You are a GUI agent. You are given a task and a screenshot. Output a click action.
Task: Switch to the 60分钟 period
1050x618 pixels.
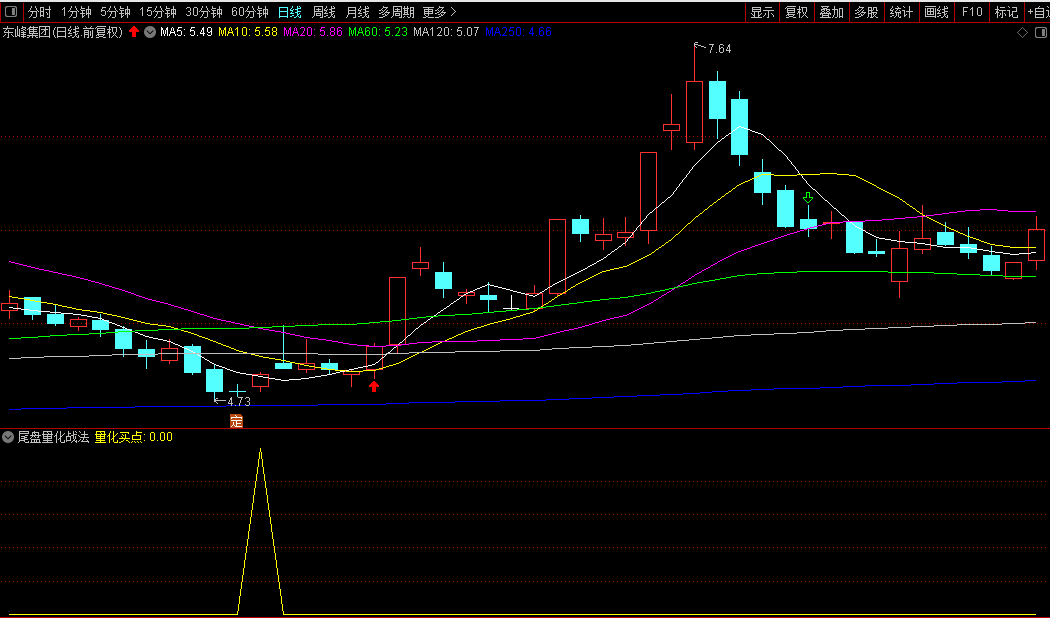tap(250, 12)
